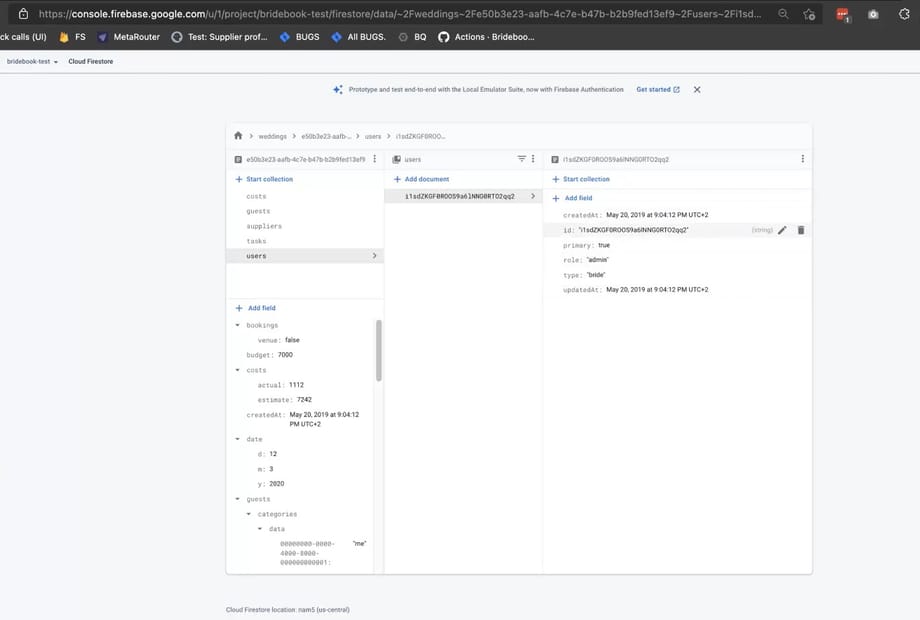Select the users subcollection row
The width and height of the screenshot is (920, 620).
click(305, 256)
